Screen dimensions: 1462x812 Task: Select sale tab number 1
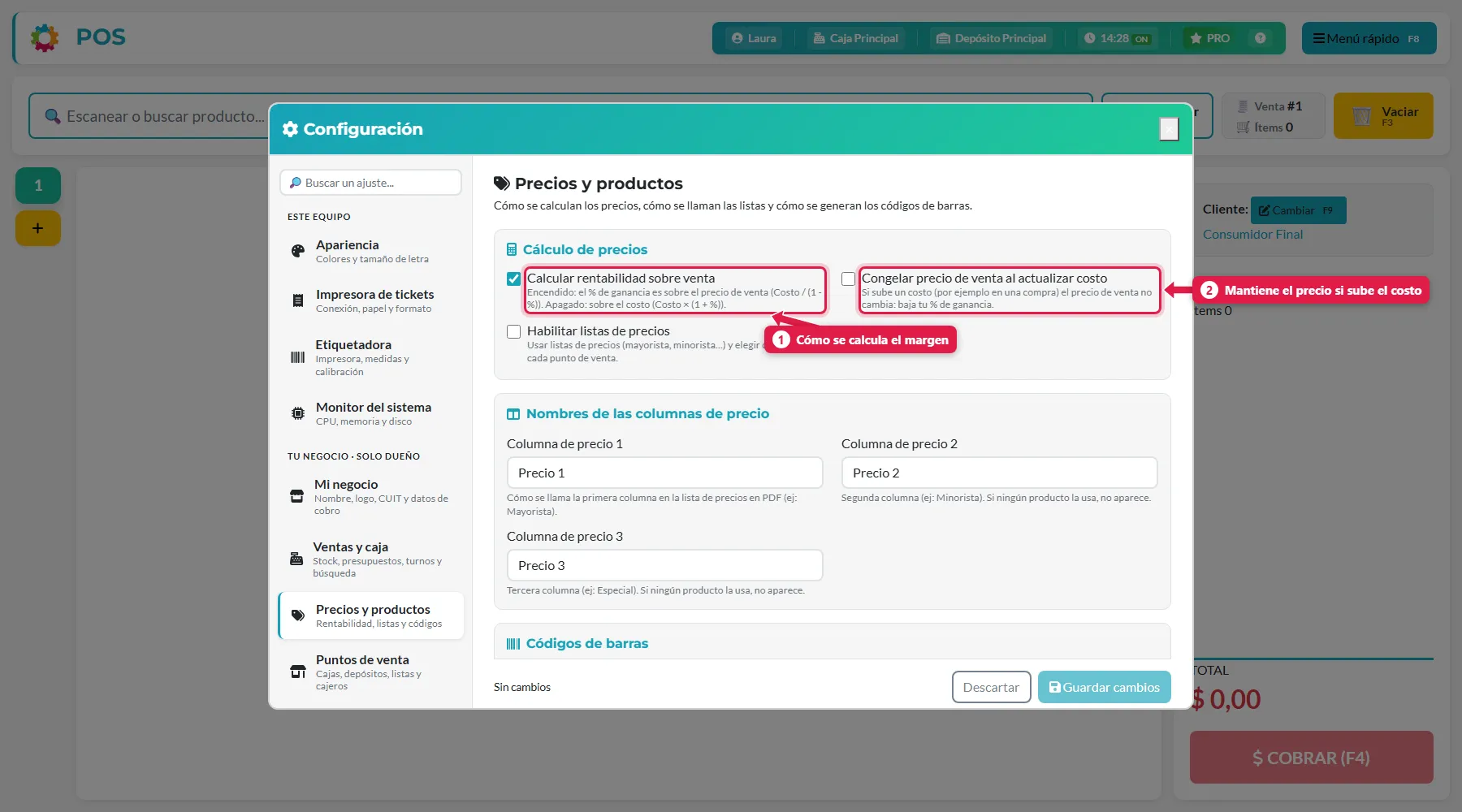point(38,185)
